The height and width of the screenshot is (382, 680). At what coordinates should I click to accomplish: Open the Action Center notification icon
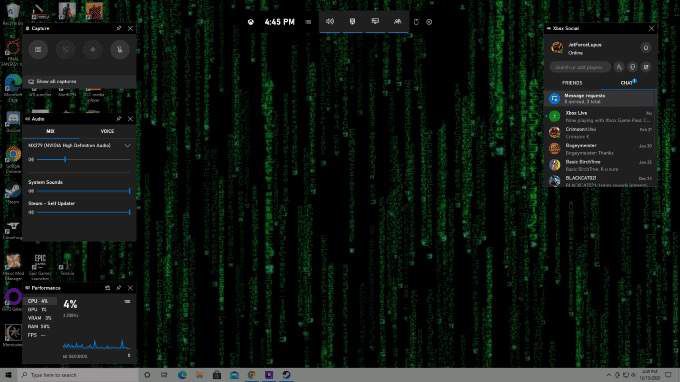point(669,375)
